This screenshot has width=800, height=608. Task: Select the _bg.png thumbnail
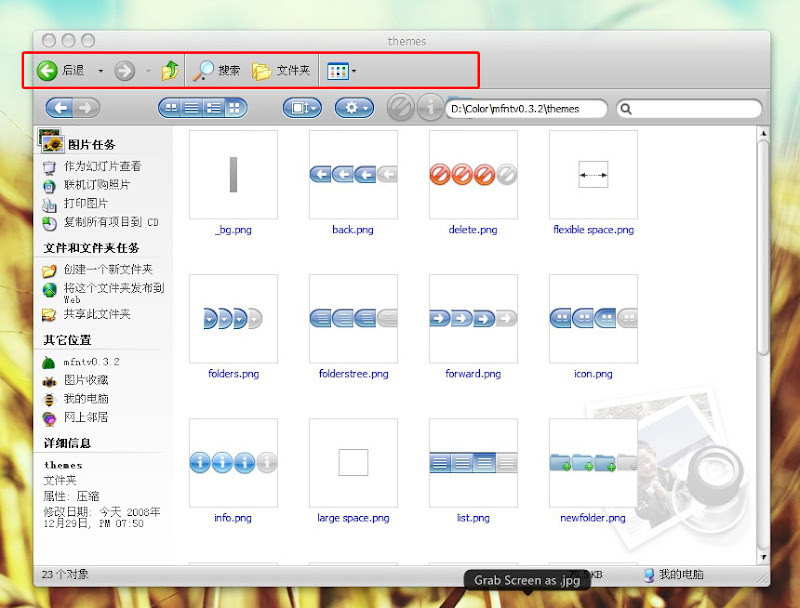(x=233, y=175)
